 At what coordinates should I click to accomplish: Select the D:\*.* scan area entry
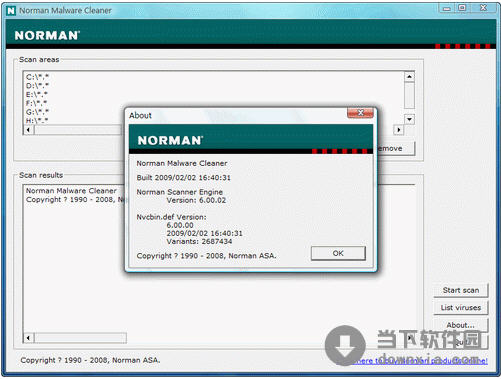tap(37, 86)
